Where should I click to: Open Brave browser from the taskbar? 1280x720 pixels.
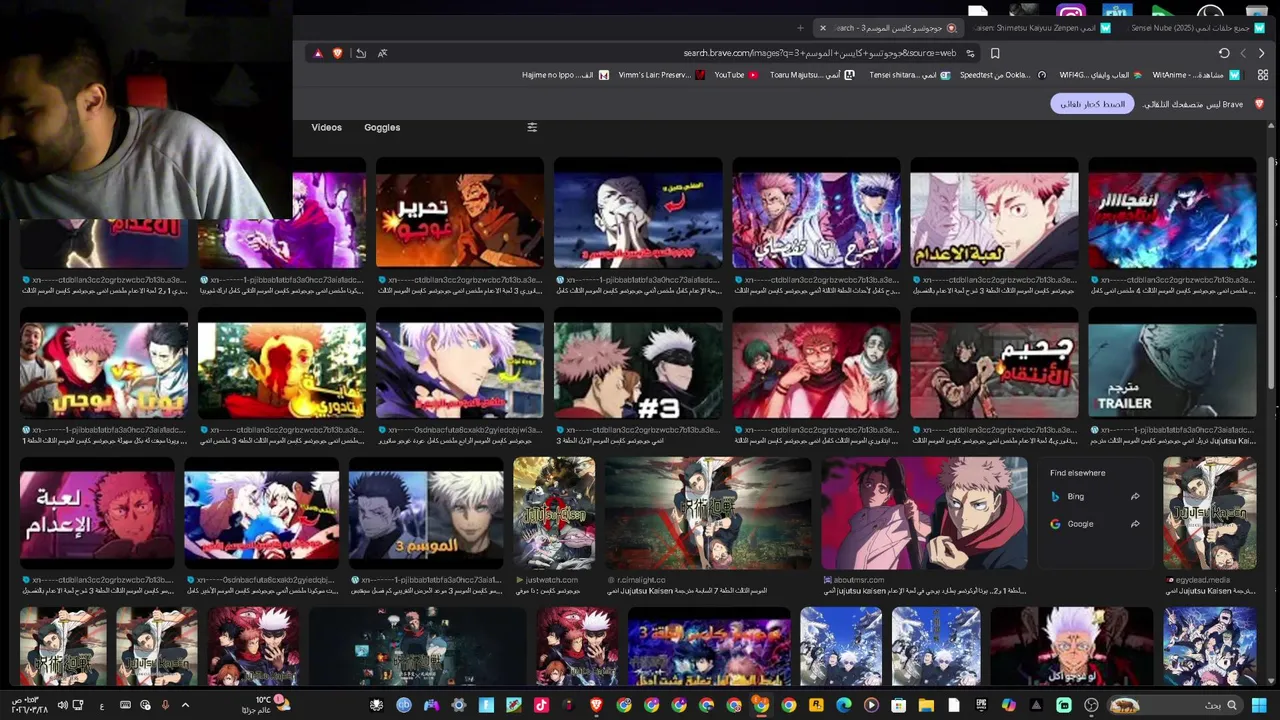[597, 705]
